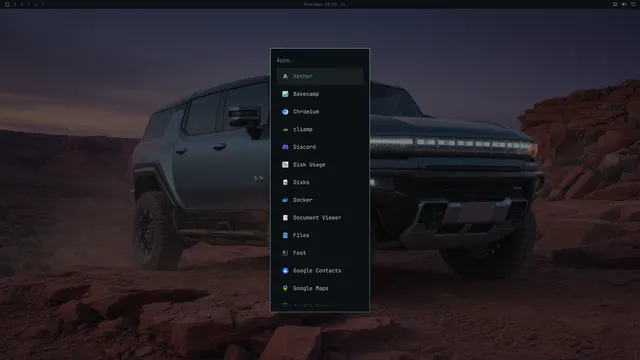
Task: Click the Docker whale icon
Action: click(x=285, y=200)
